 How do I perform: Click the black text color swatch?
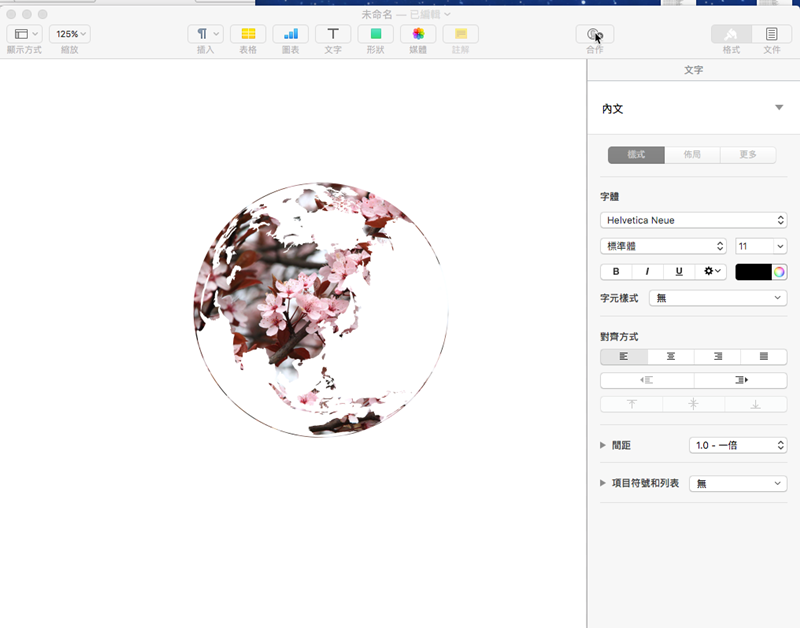(753, 271)
